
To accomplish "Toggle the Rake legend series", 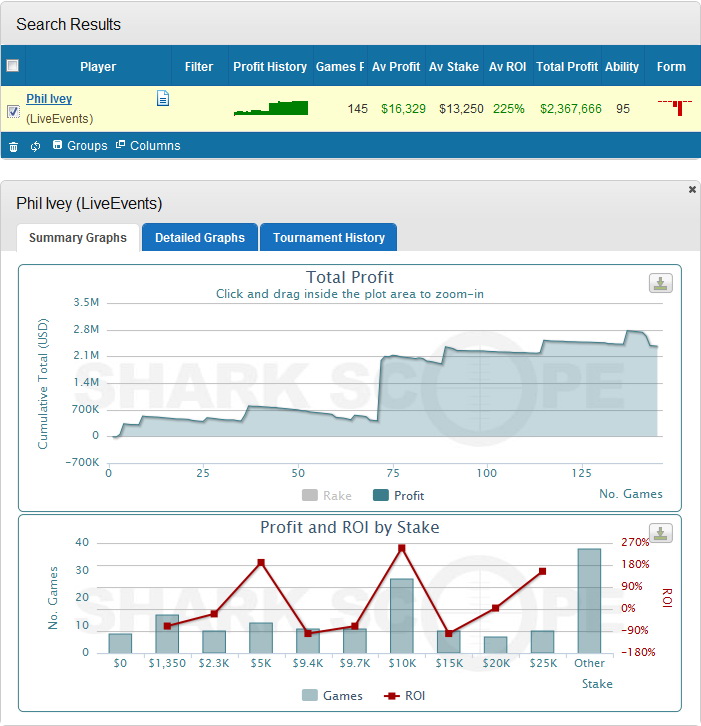I will [327, 495].
